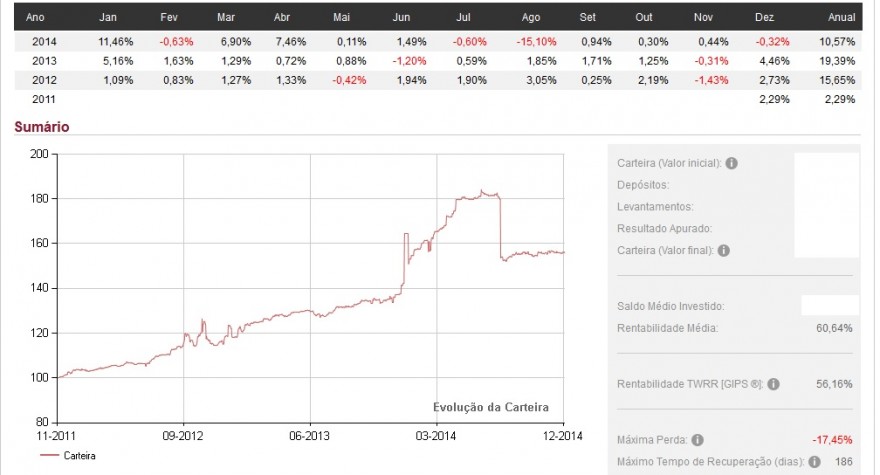Click the 09-2012 x-axis date marker
880x475 pixels.
182,436
